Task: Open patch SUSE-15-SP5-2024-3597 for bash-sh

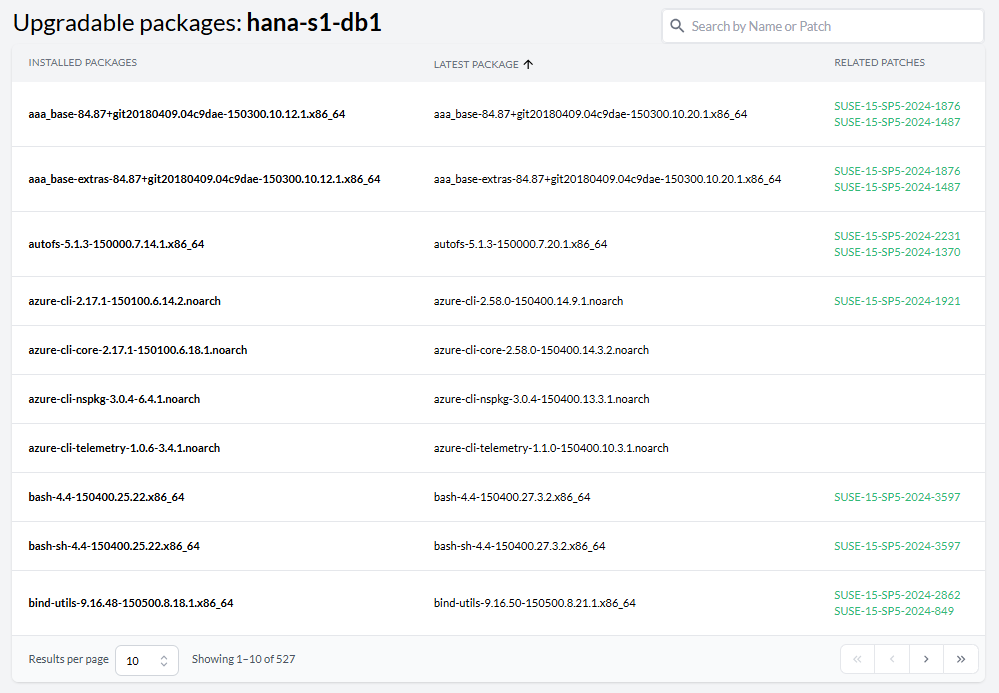Action: (897, 546)
